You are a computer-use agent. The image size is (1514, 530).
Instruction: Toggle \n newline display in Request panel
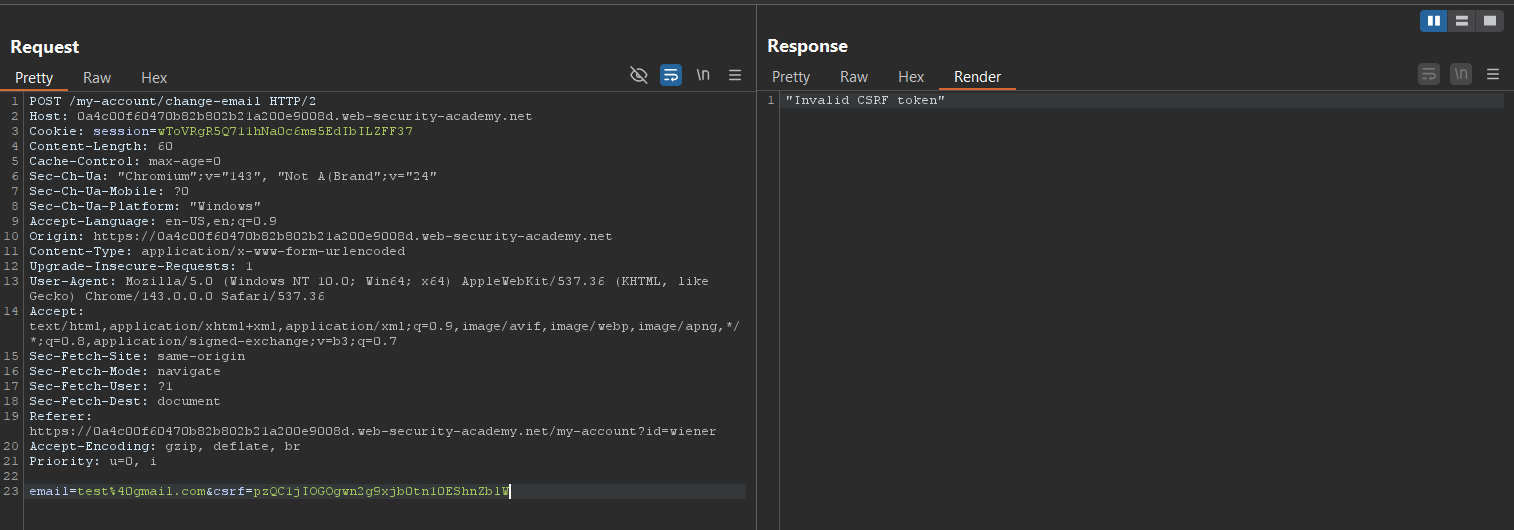coord(703,75)
